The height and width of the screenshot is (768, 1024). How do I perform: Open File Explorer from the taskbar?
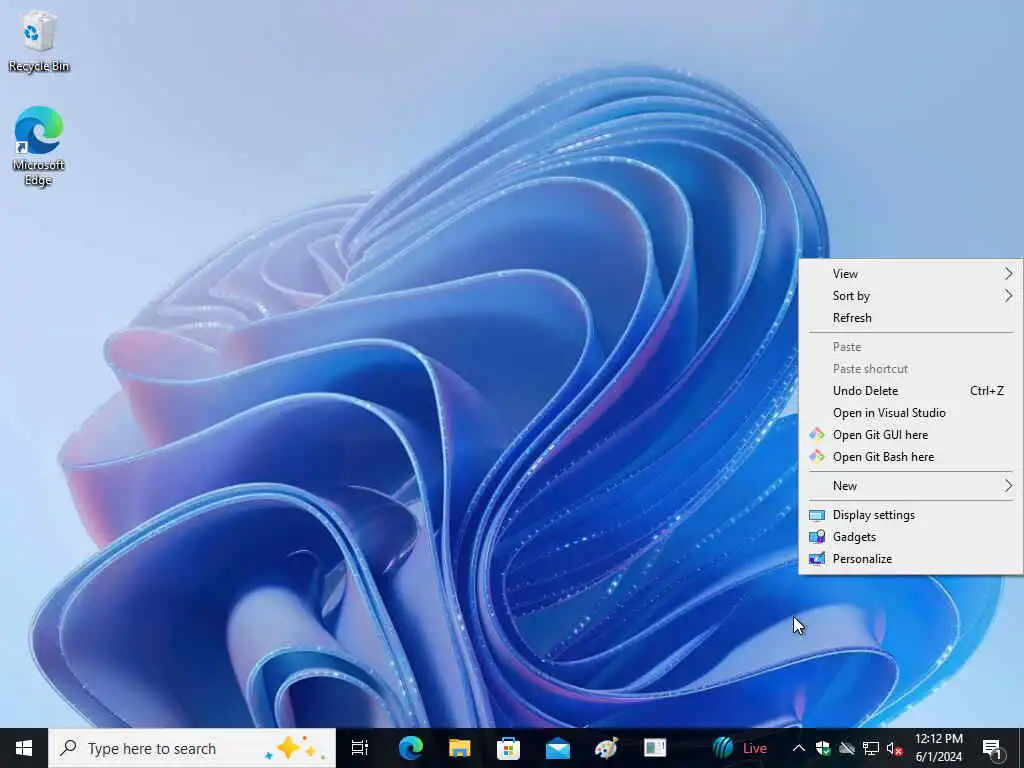pyautogui.click(x=460, y=748)
